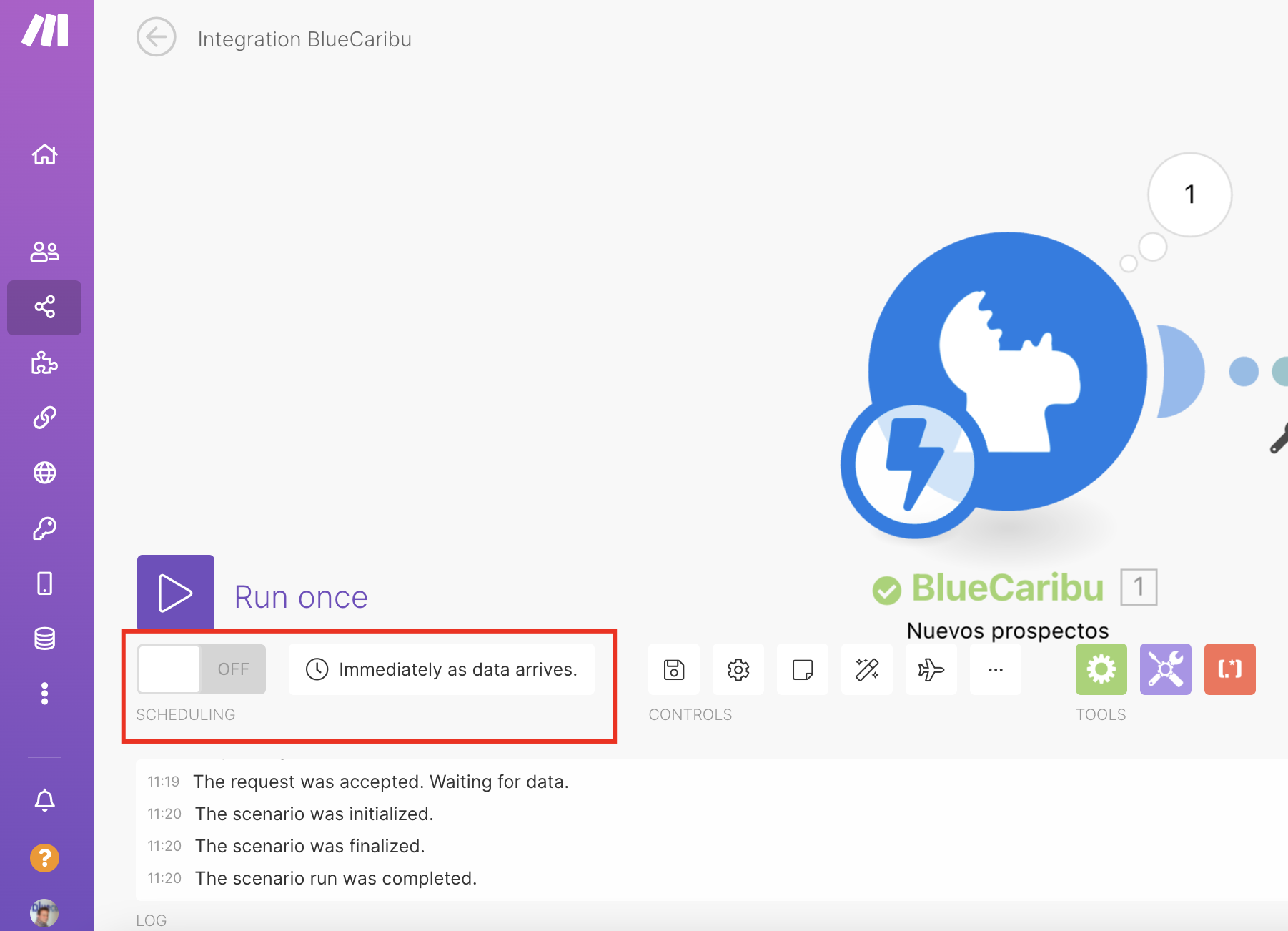The width and height of the screenshot is (1288, 931).
Task: Select log entry The request was accepted
Action: (x=381, y=782)
